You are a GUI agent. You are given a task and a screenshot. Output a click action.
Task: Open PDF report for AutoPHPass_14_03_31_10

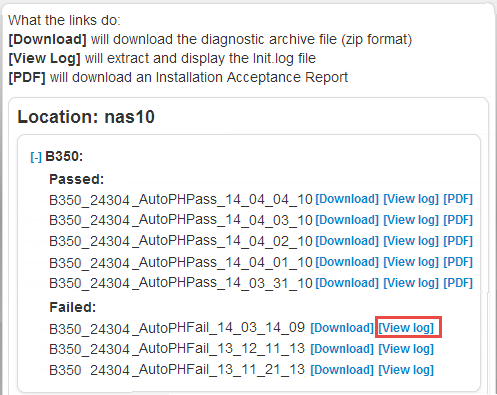[x=458, y=283]
